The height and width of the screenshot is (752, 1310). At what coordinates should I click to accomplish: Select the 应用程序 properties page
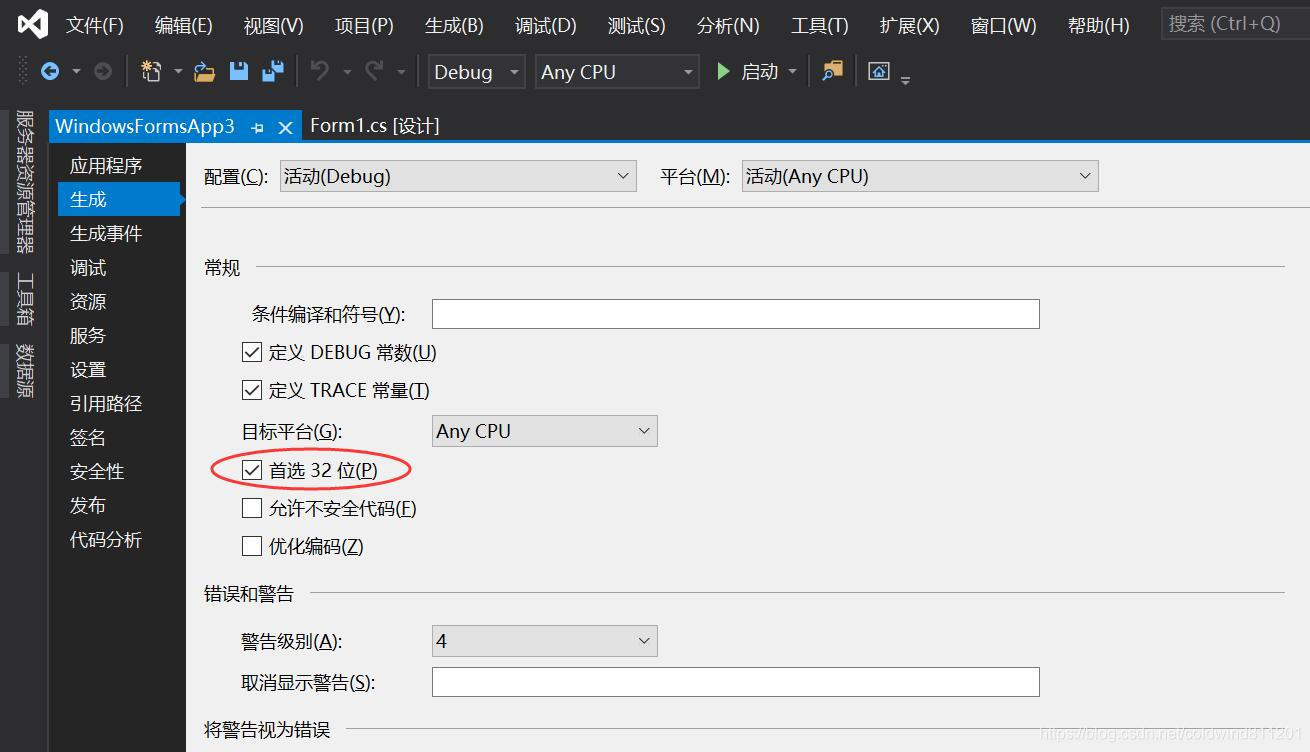click(106, 165)
